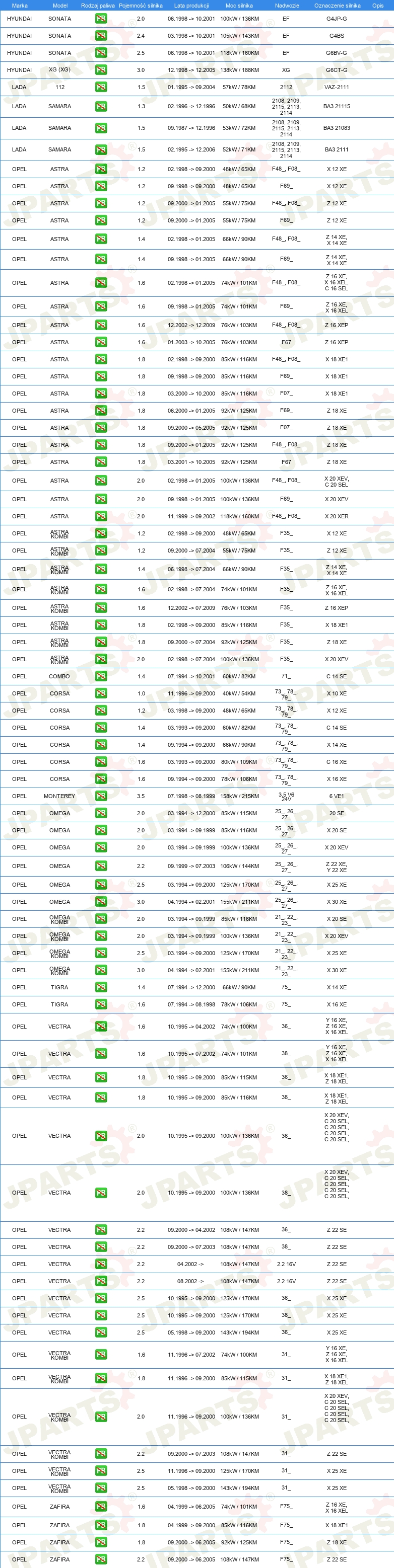Click the Model column header
This screenshot has height=1568, width=394.
point(60,6)
